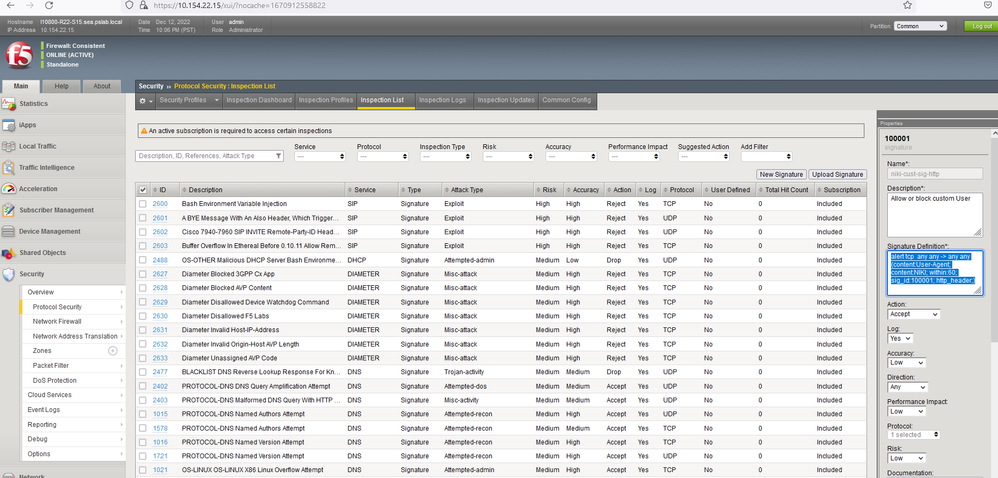
Task: Click the gear settings icon in tab bar
Action: [144, 100]
